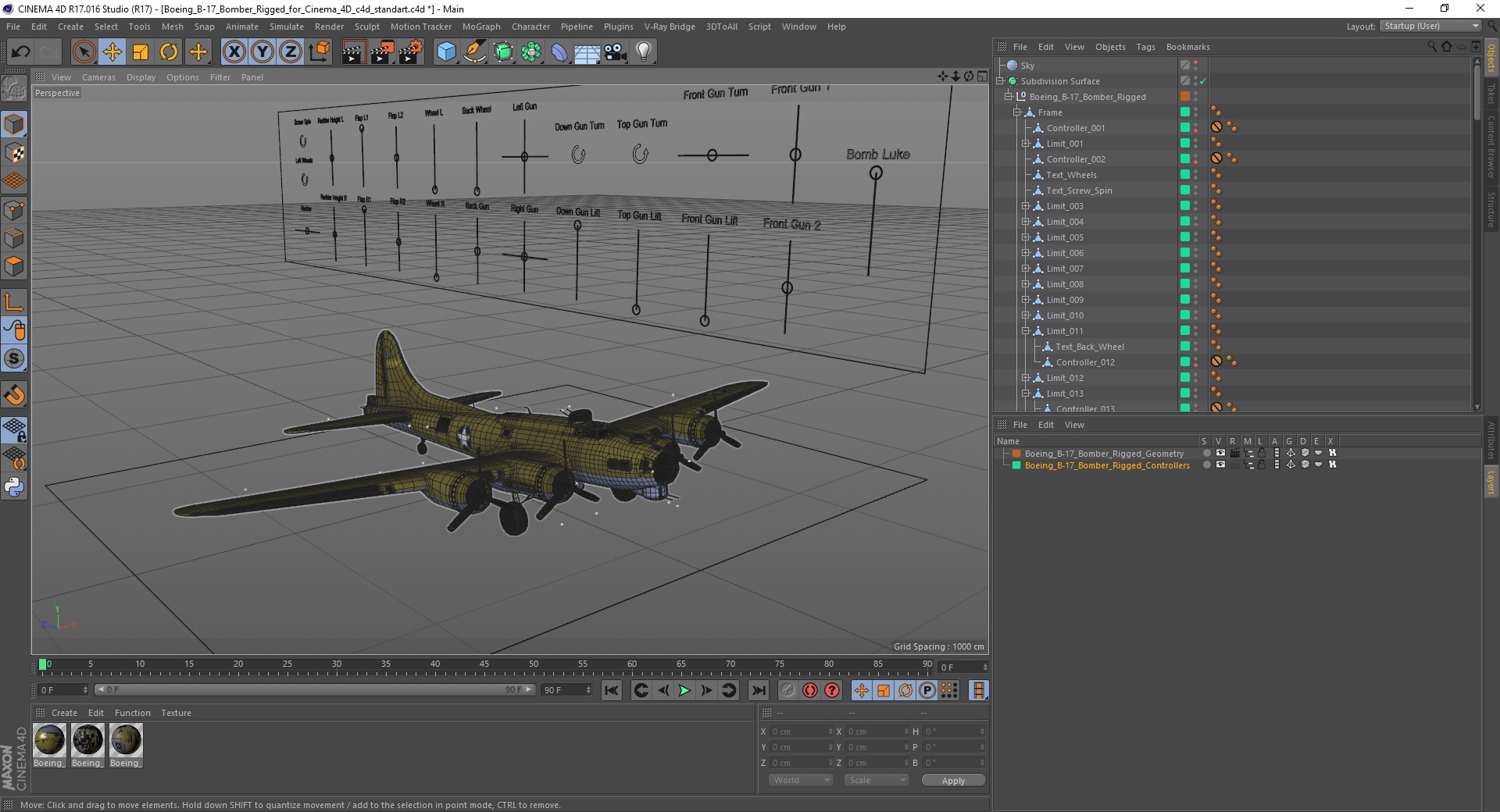Toggle Y axis lock
This screenshot has height=812, width=1500.
[262, 52]
